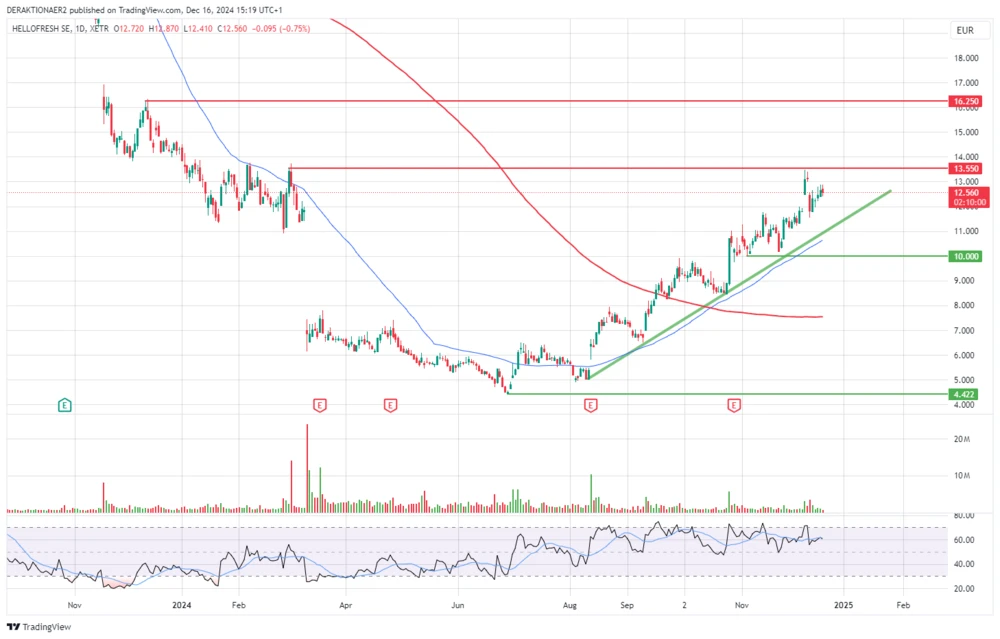Click the green ascending trendline
This screenshot has width=1000, height=639.
coord(700,306)
